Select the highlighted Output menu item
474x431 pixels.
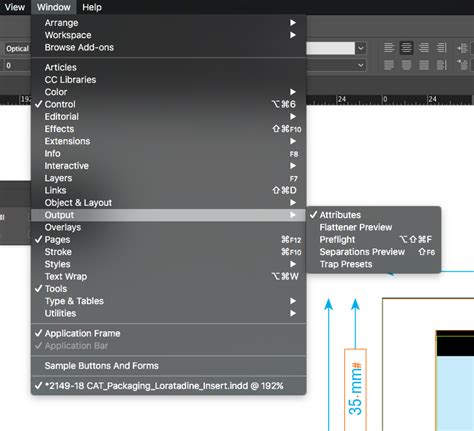[169, 215]
